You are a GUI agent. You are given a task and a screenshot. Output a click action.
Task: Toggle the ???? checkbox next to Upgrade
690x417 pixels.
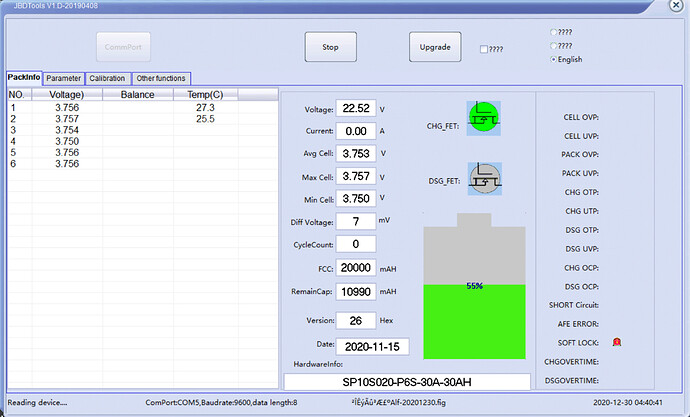(484, 49)
